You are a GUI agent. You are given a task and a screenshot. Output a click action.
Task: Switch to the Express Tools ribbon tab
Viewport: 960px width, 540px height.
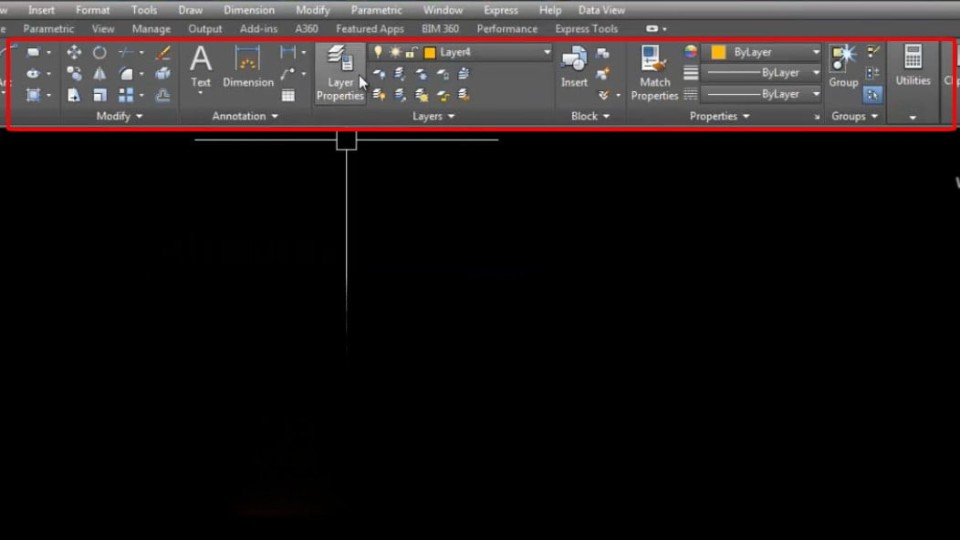(x=586, y=29)
